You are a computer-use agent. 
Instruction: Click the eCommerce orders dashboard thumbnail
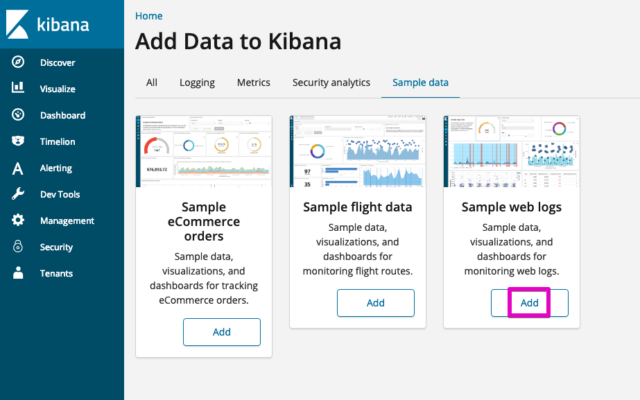pyautogui.click(x=204, y=151)
